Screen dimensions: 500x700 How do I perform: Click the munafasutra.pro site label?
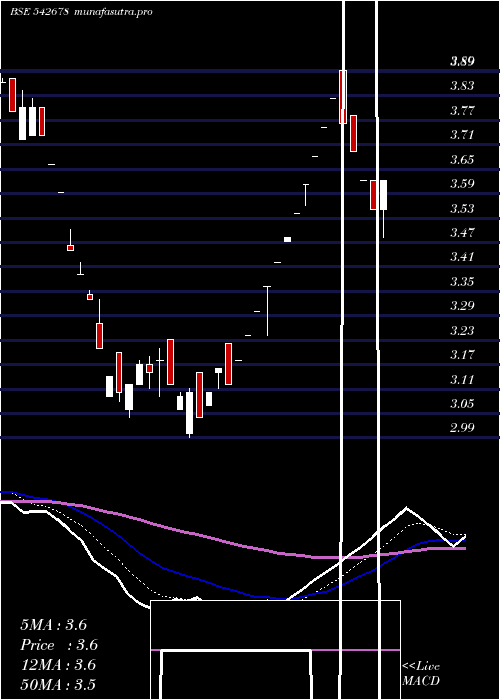click(112, 12)
